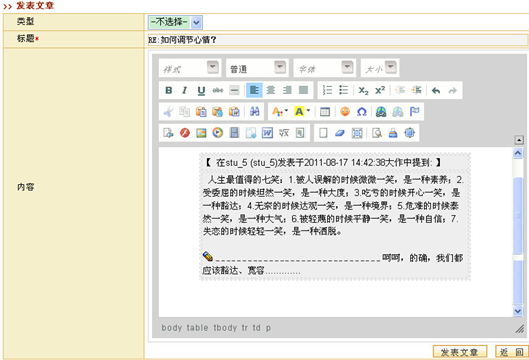Increase the indent
This screenshot has width=529, height=360.
[x=416, y=90]
